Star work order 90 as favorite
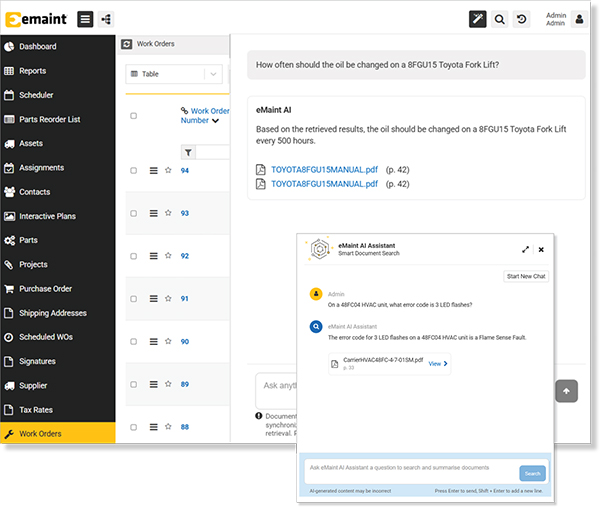Viewport: 600px width, 507px height. (168, 341)
